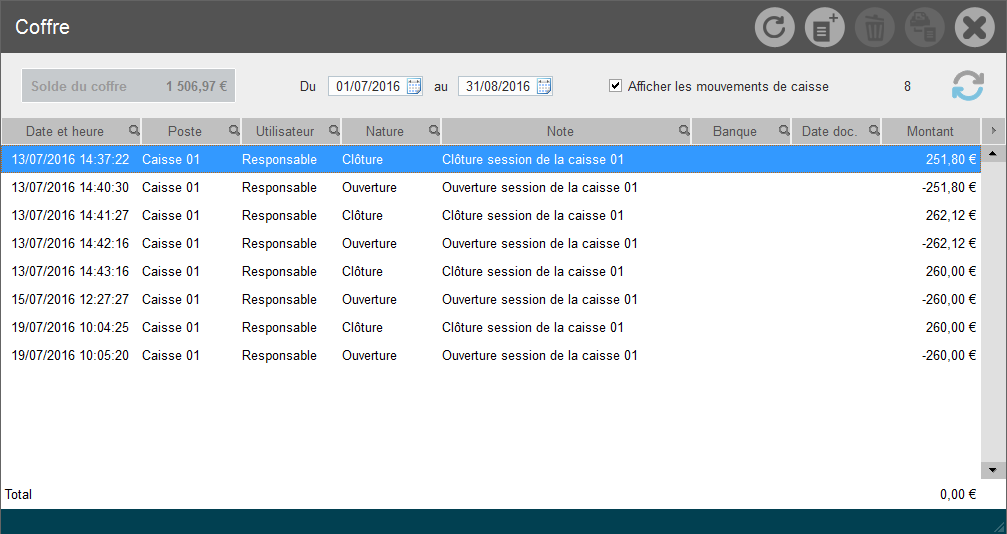The width and height of the screenshot is (1007, 534).
Task: Click the Du date field 01/07/2016
Action: (x=367, y=86)
